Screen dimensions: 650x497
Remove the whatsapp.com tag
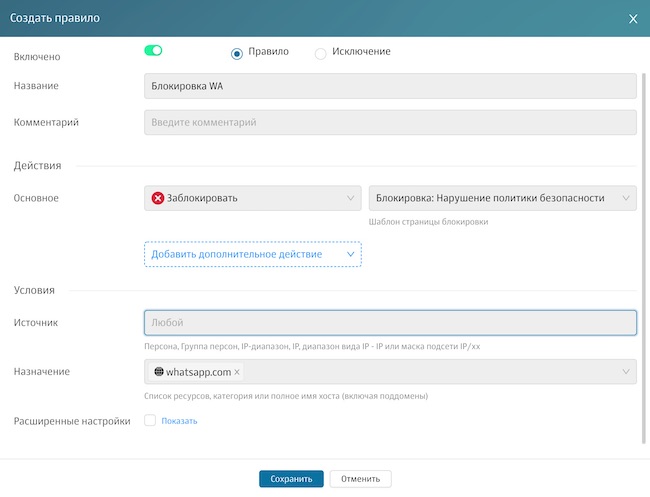click(x=237, y=372)
